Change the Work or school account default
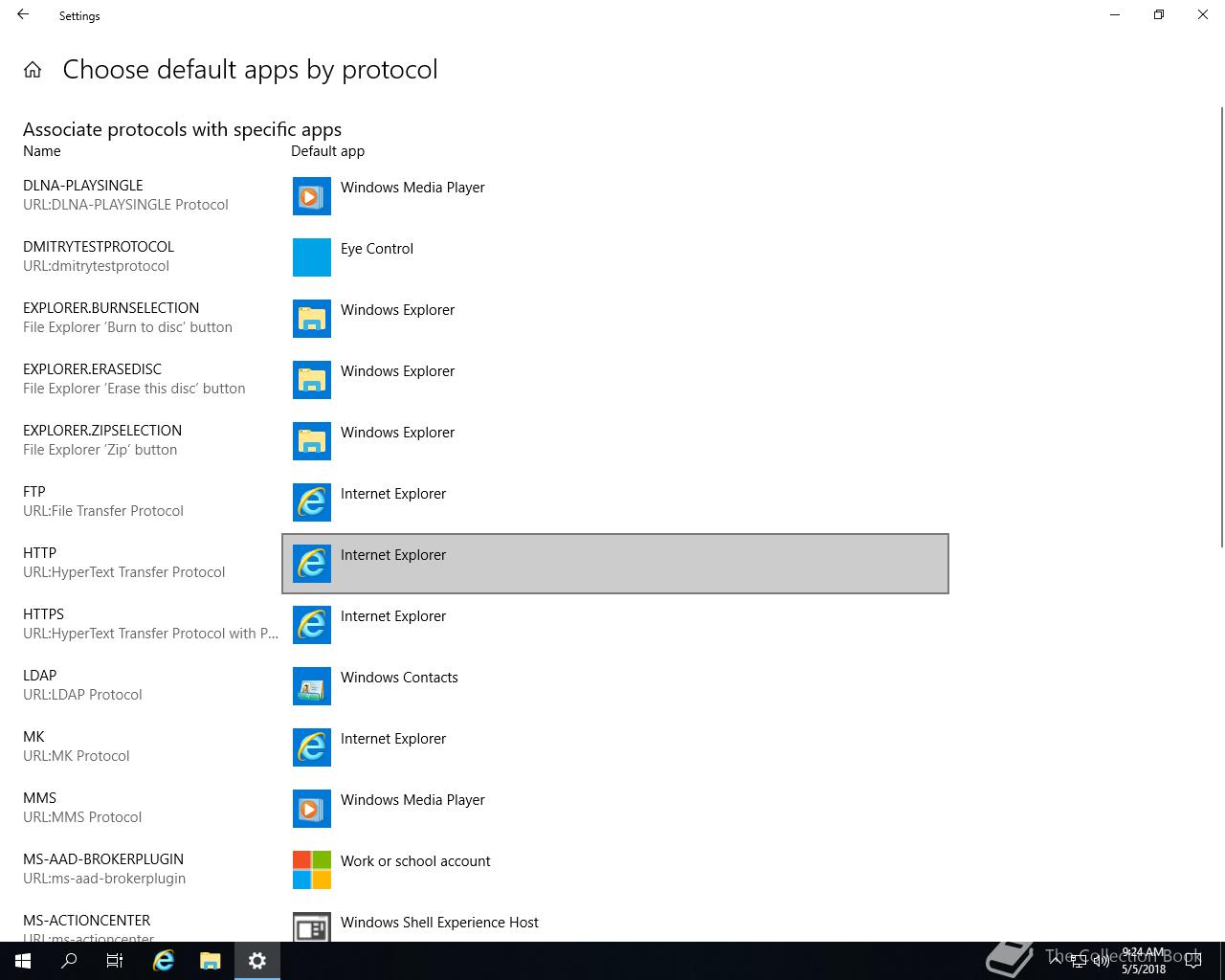 pyautogui.click(x=615, y=870)
